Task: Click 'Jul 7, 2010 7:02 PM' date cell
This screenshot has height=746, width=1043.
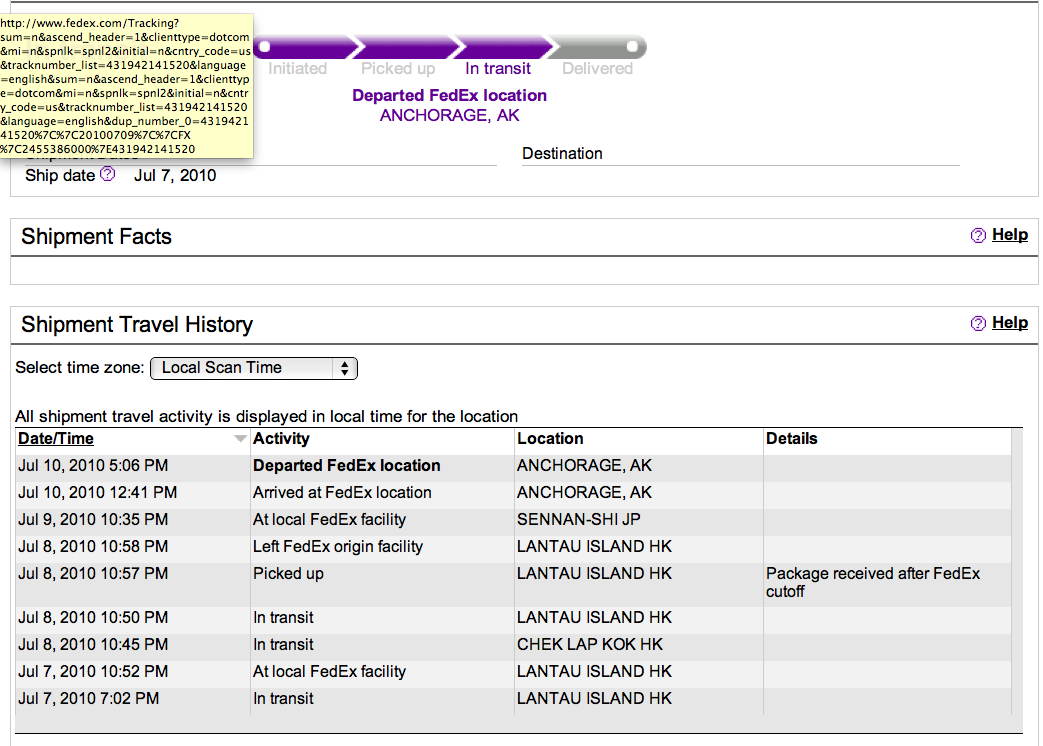Action: 88,699
